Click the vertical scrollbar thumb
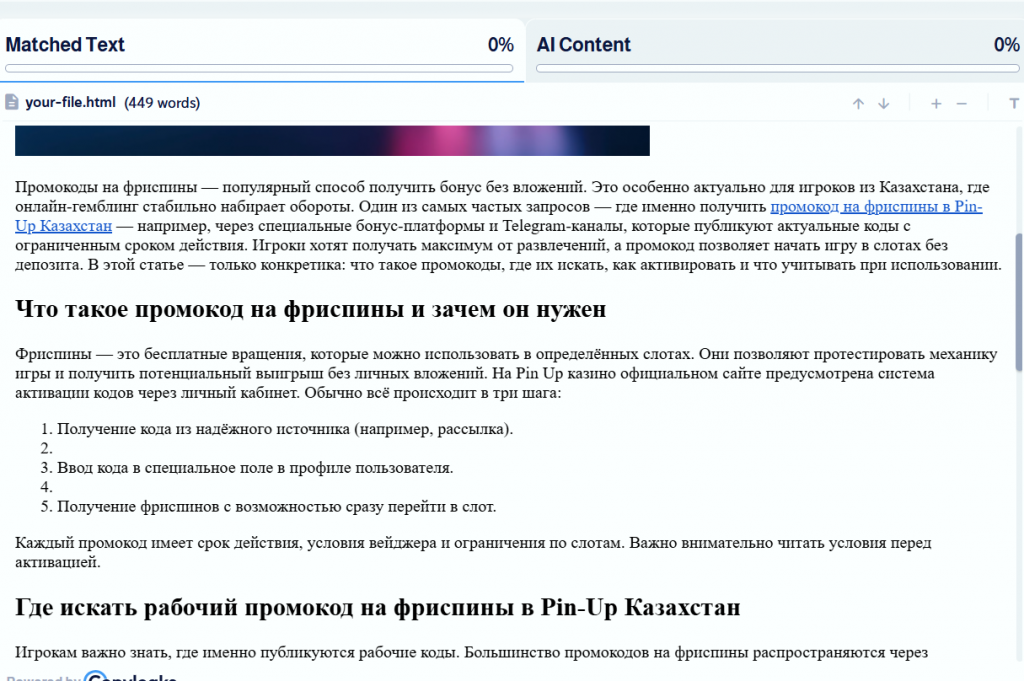The height and width of the screenshot is (681, 1024). [1019, 300]
